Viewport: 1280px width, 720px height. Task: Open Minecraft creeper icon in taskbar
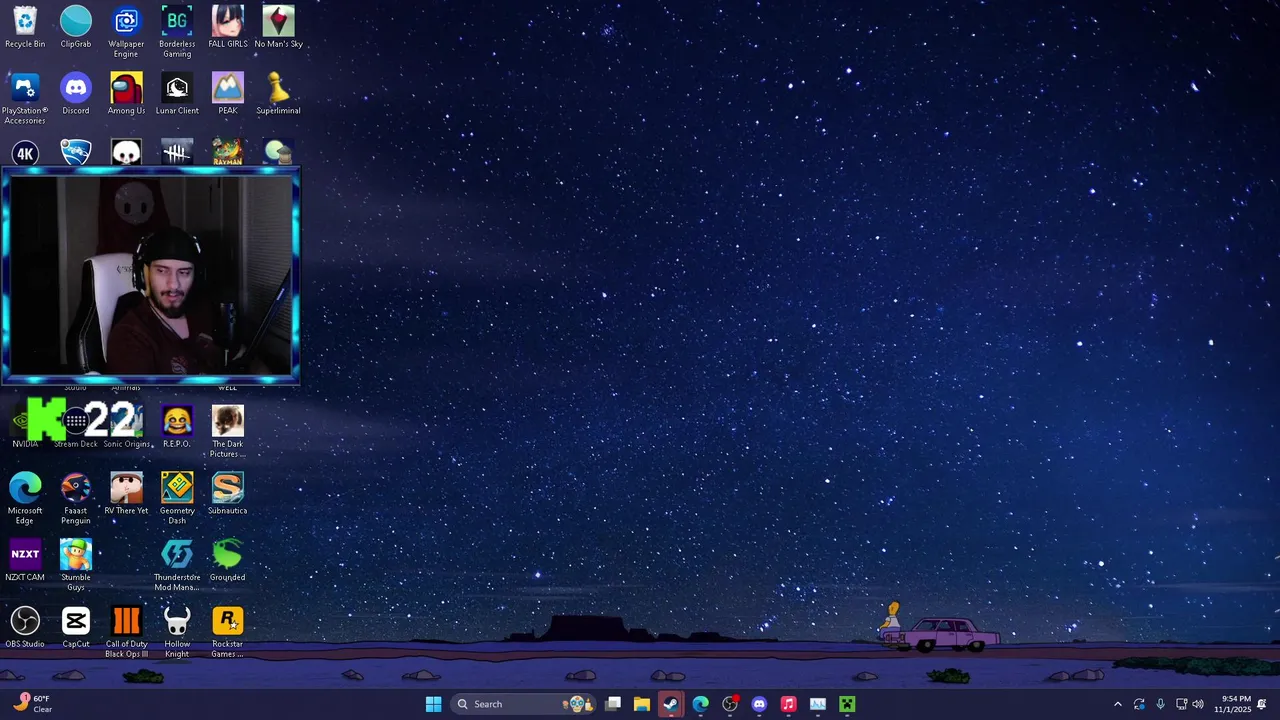pos(847,704)
